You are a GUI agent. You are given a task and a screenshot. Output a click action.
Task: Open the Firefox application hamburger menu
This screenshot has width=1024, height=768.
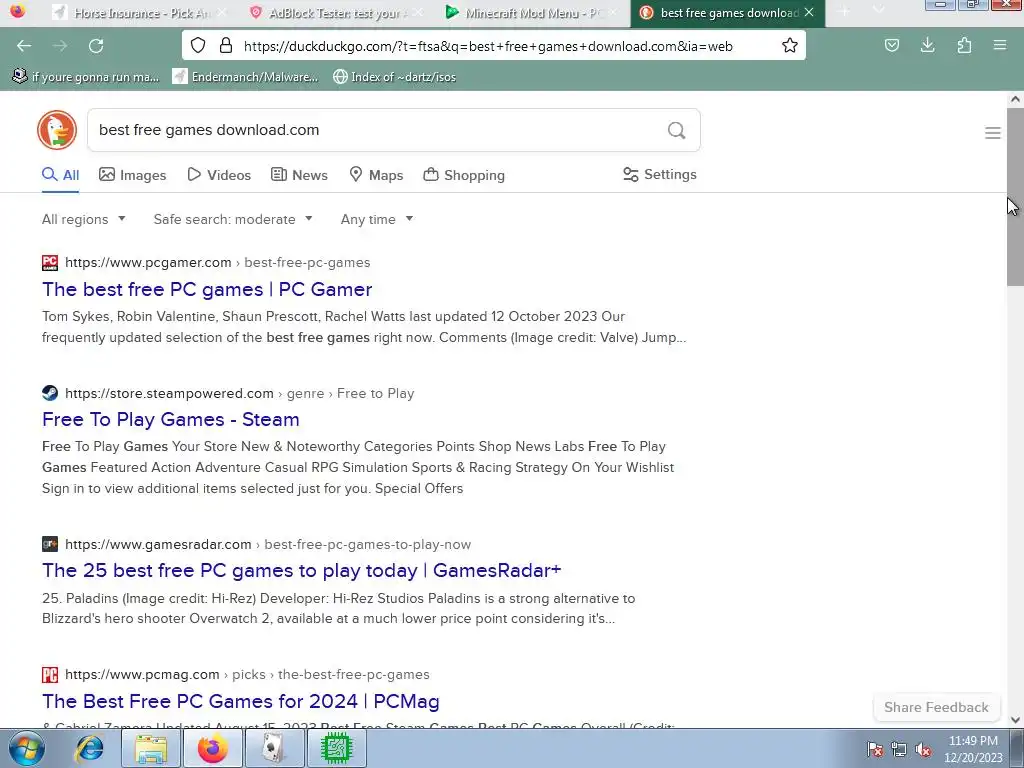click(x=999, y=46)
